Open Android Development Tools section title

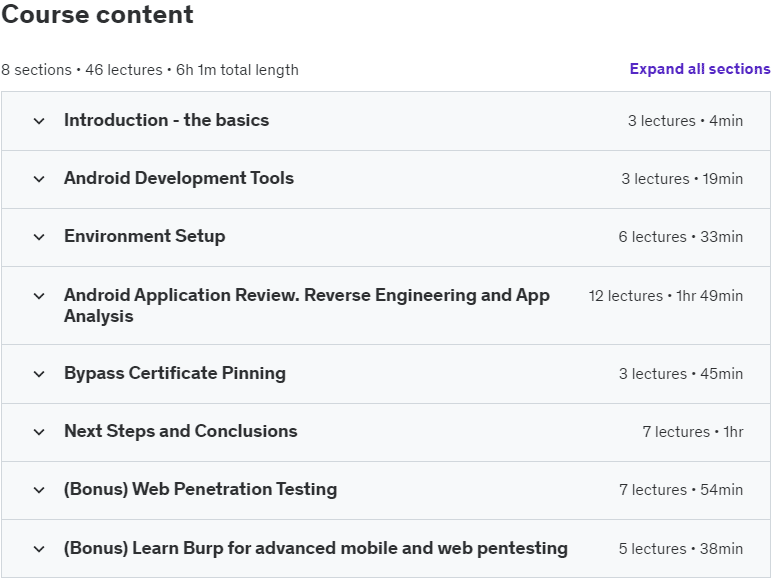point(179,178)
